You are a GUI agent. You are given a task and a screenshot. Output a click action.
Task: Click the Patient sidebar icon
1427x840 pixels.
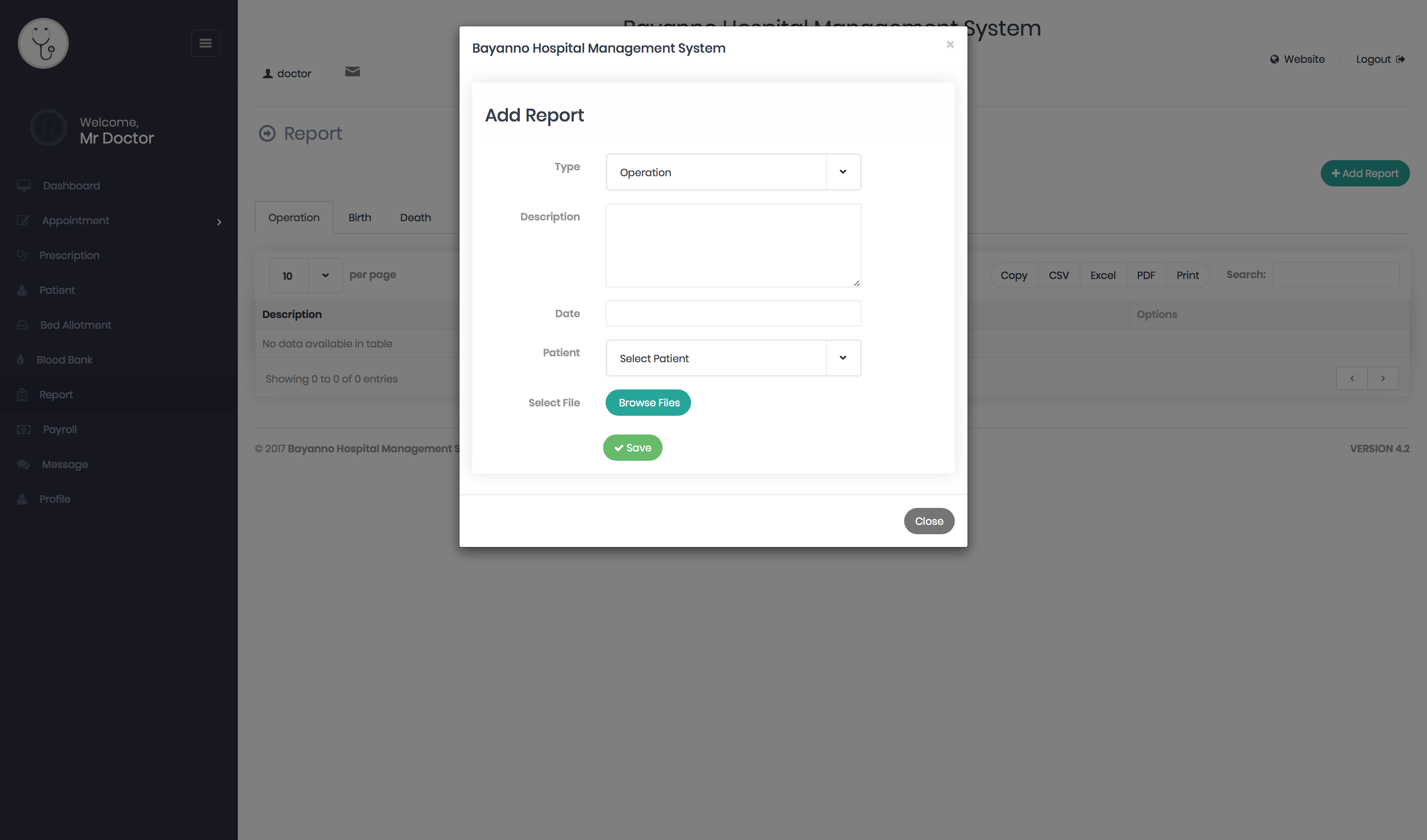click(x=22, y=290)
